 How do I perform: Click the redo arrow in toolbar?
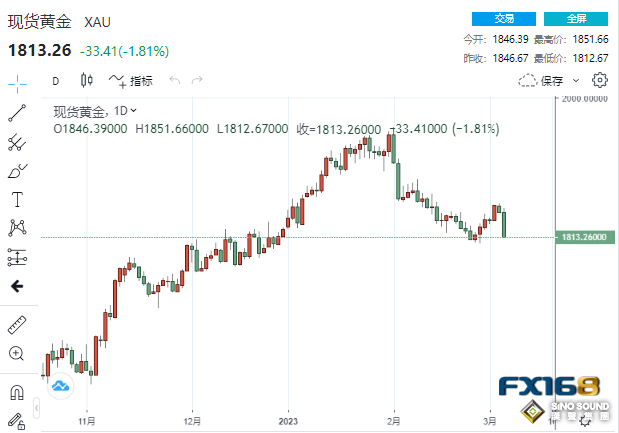[197, 80]
